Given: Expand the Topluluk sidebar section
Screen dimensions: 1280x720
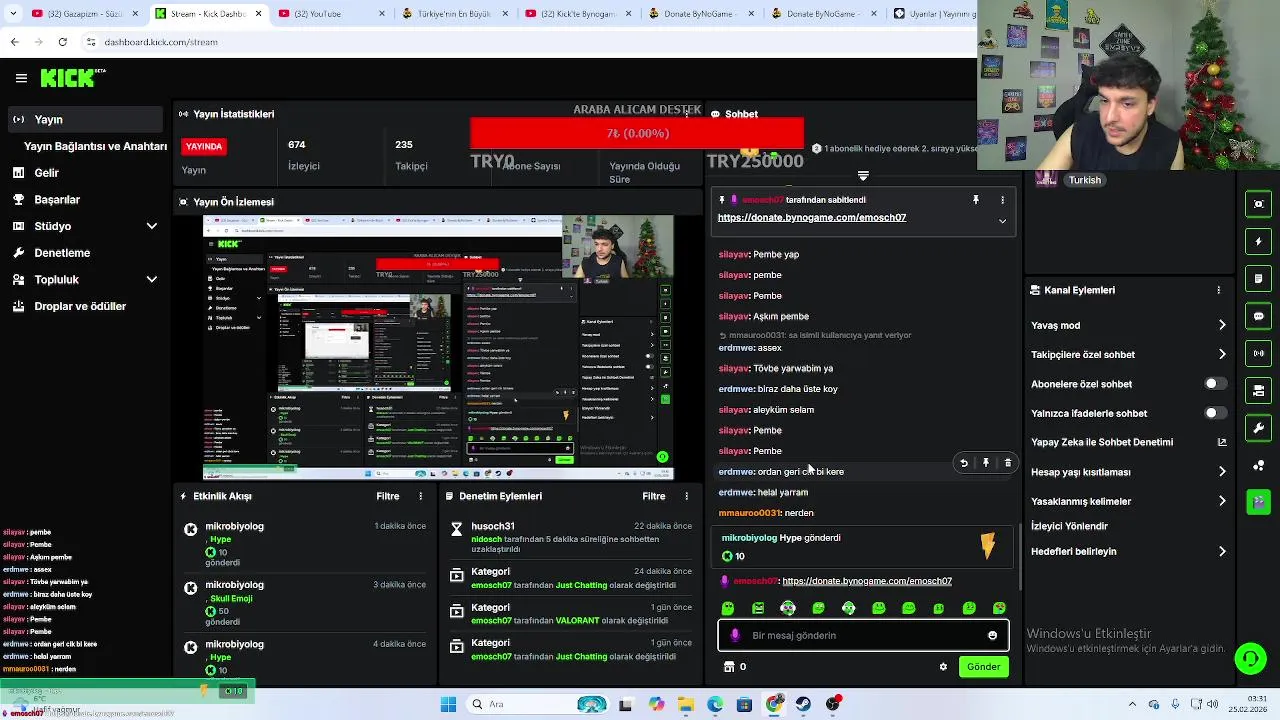Looking at the screenshot, I should click(x=152, y=280).
